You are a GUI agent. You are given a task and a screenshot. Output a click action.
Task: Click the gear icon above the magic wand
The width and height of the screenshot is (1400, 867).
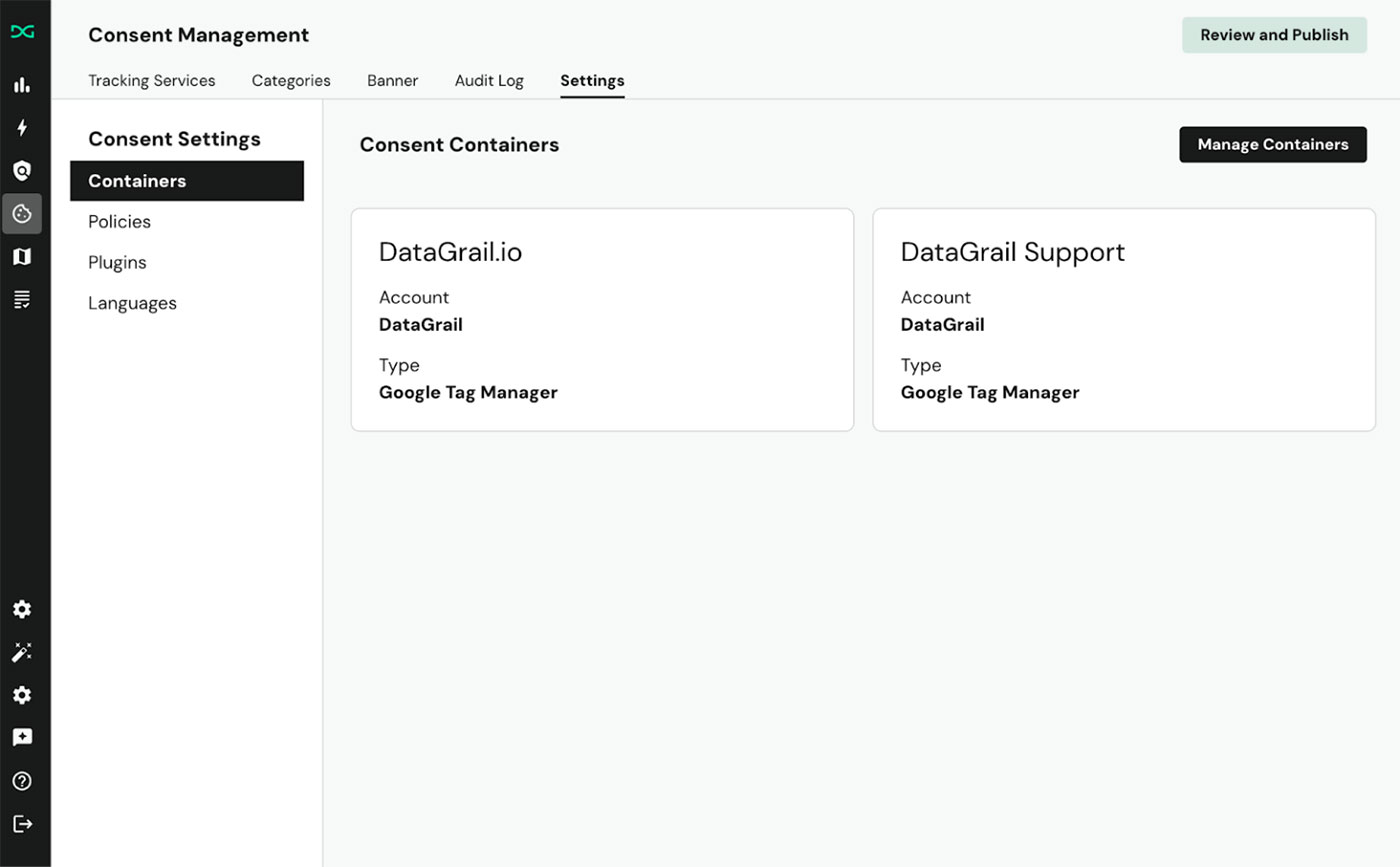(x=22, y=609)
